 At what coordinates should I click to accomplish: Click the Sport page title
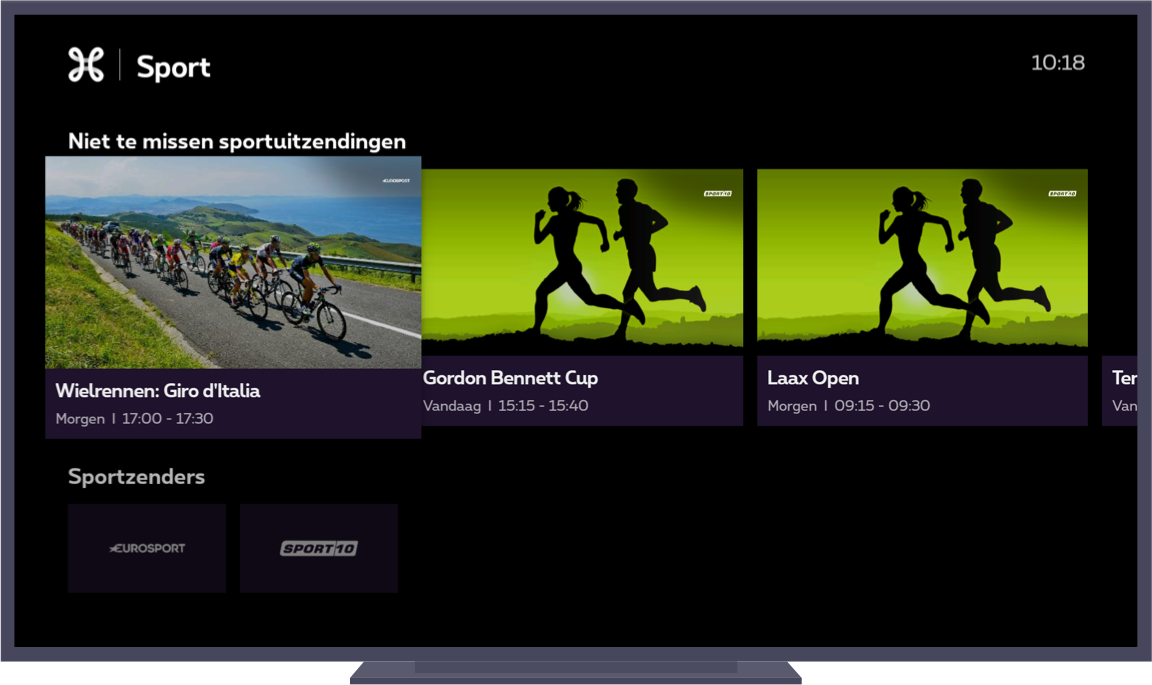[173, 67]
